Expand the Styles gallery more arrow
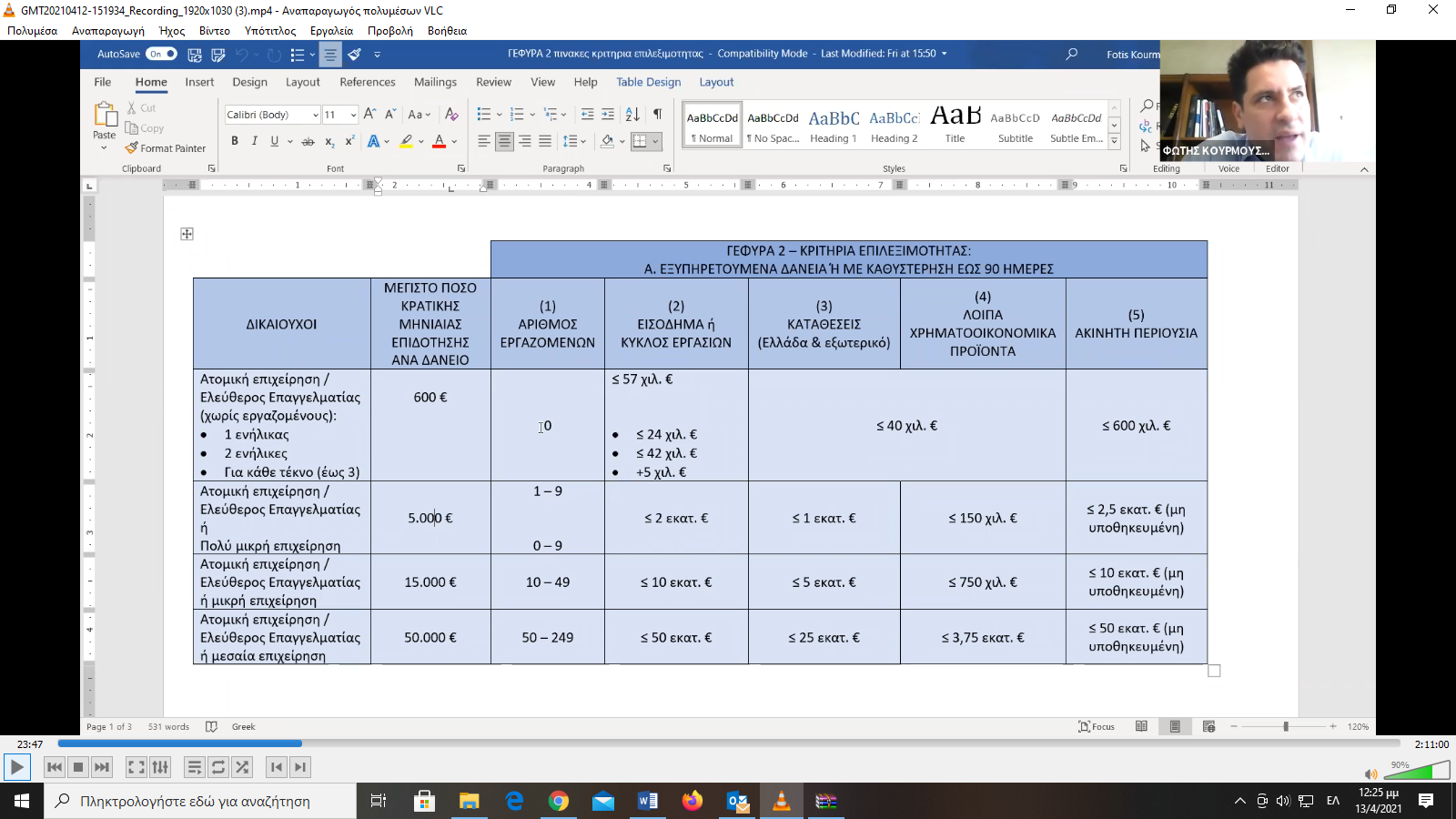Screen dimensions: 1456x819 1114,141
